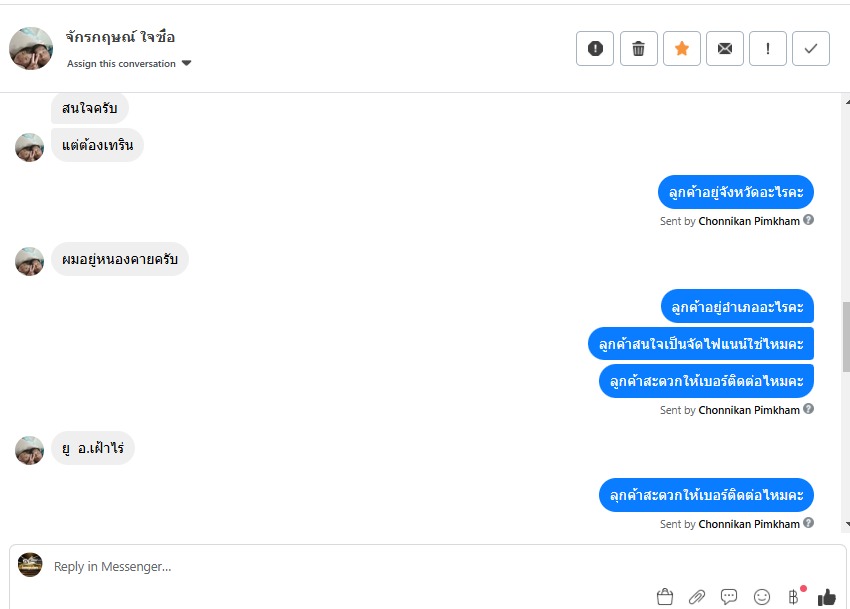This screenshot has height=609, width=850.
Task: Mark conversation done with checkmark
Action: pos(811,48)
